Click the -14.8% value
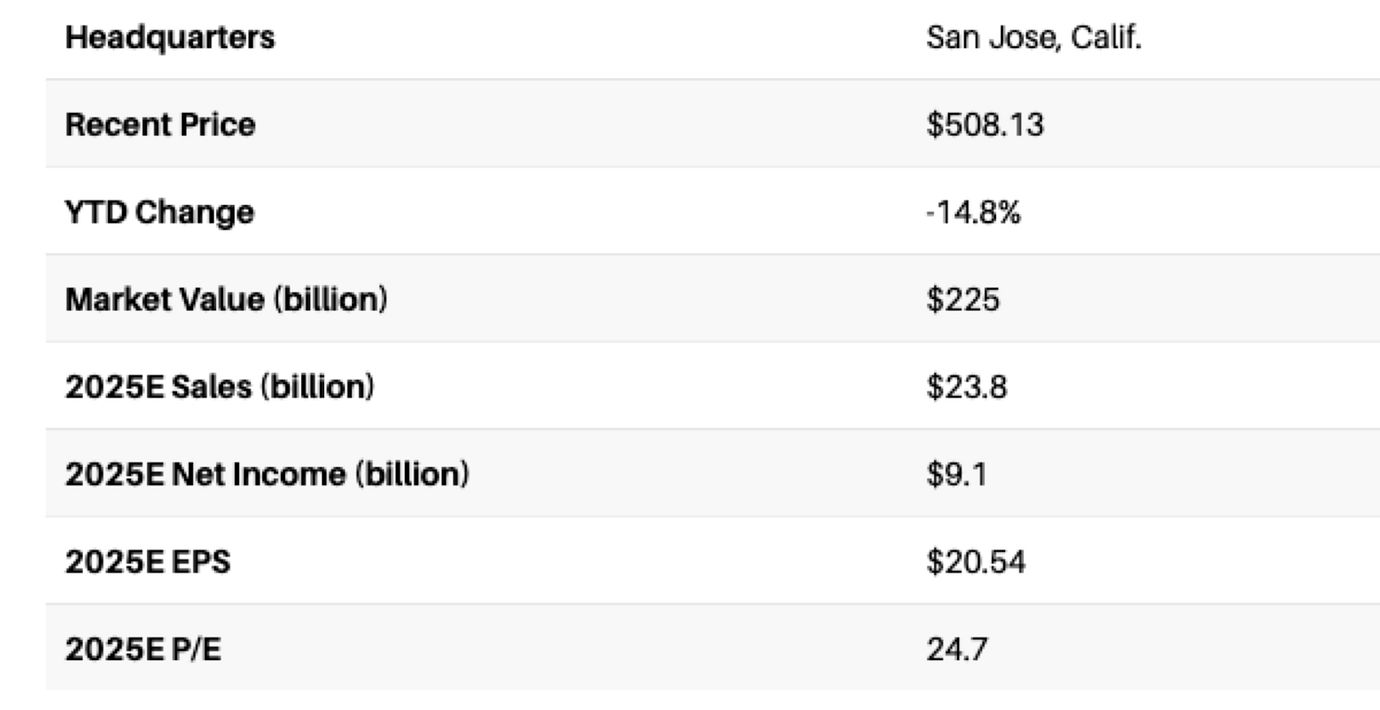The height and width of the screenshot is (710, 1380). coord(973,212)
